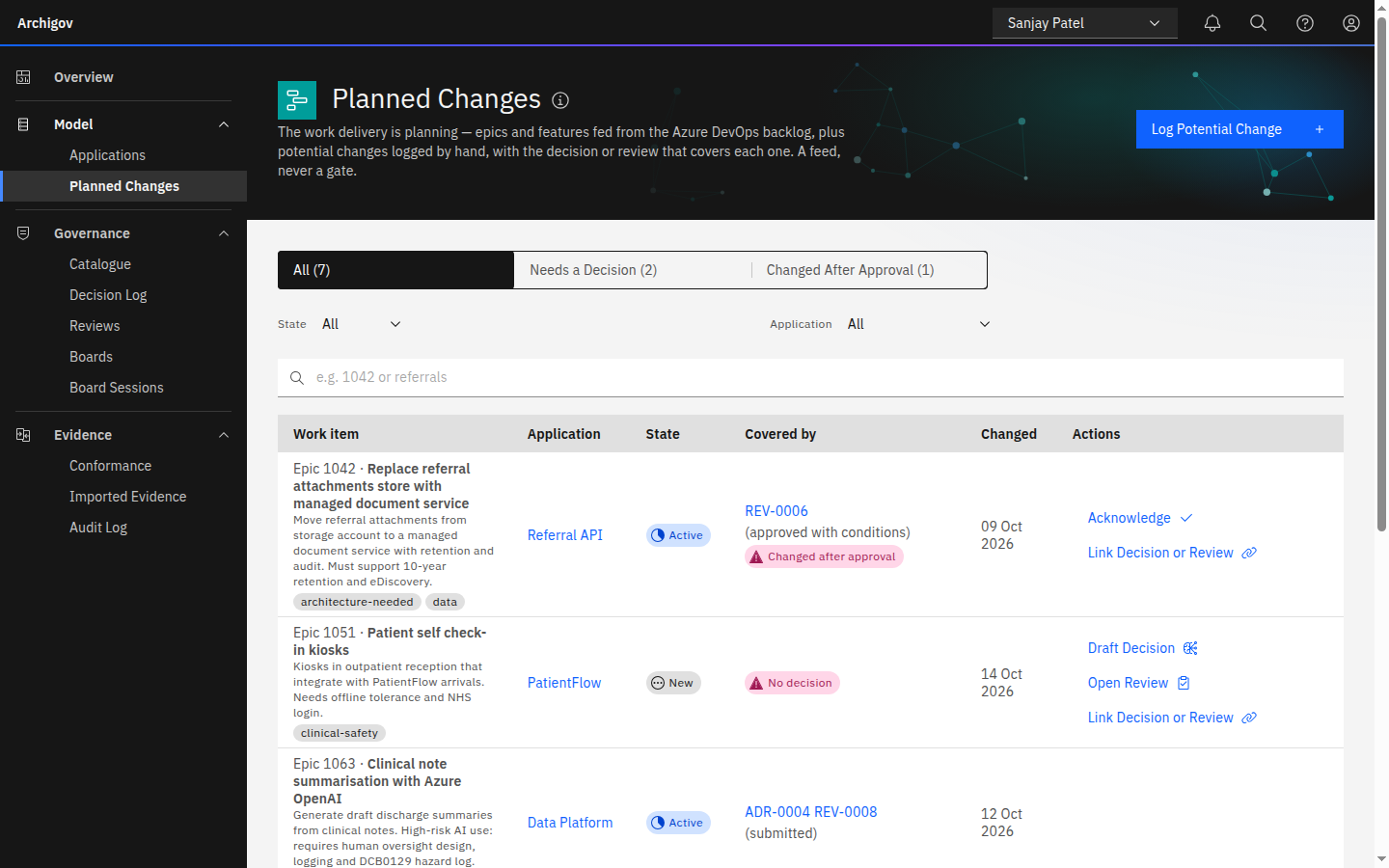Click the Governance section icon
The height and width of the screenshot is (868, 1389).
click(x=23, y=233)
